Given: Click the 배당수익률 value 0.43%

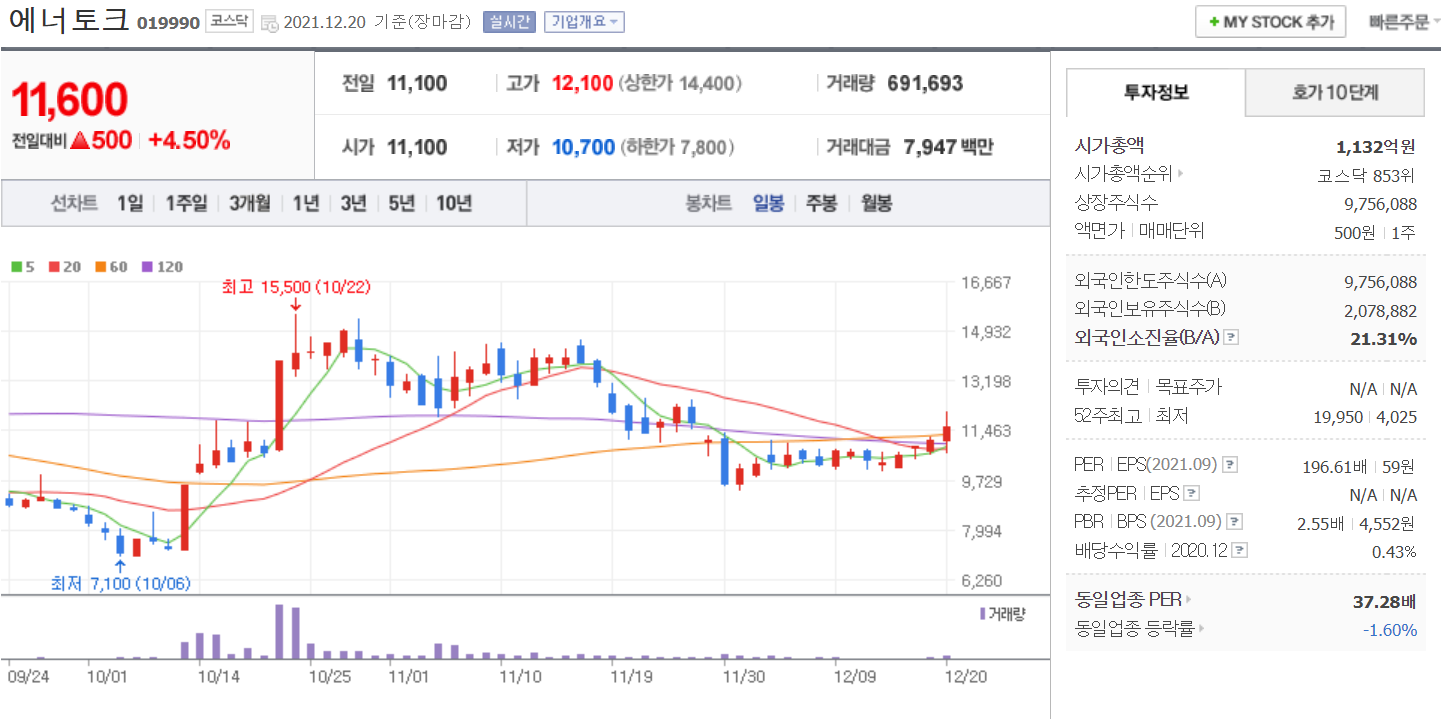Looking at the screenshot, I should (1396, 552).
